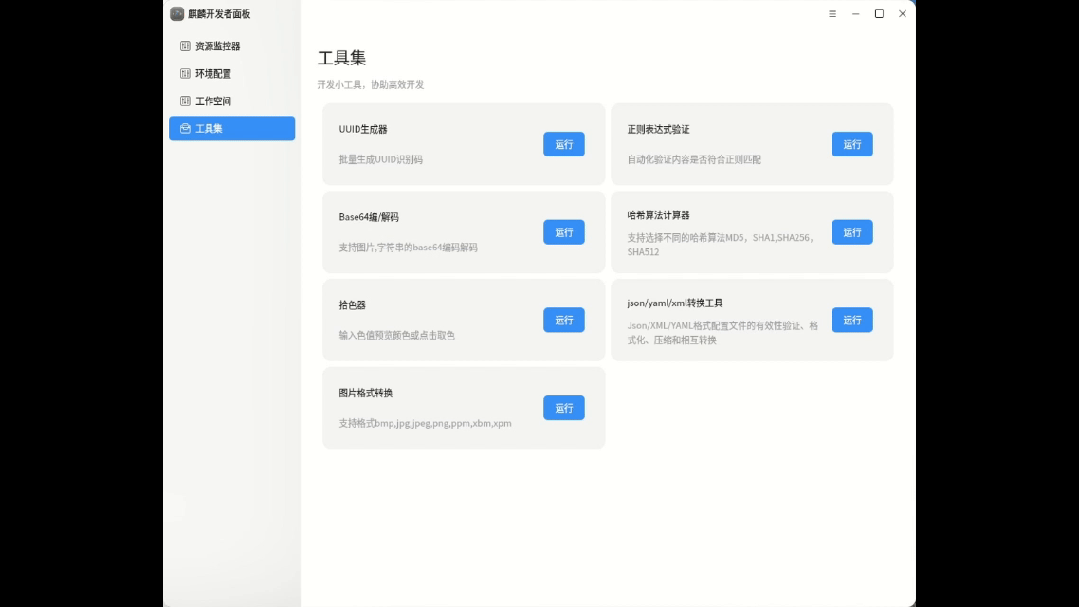Run the 正则表达式验证 tool
This screenshot has width=1079, height=607.
(852, 144)
